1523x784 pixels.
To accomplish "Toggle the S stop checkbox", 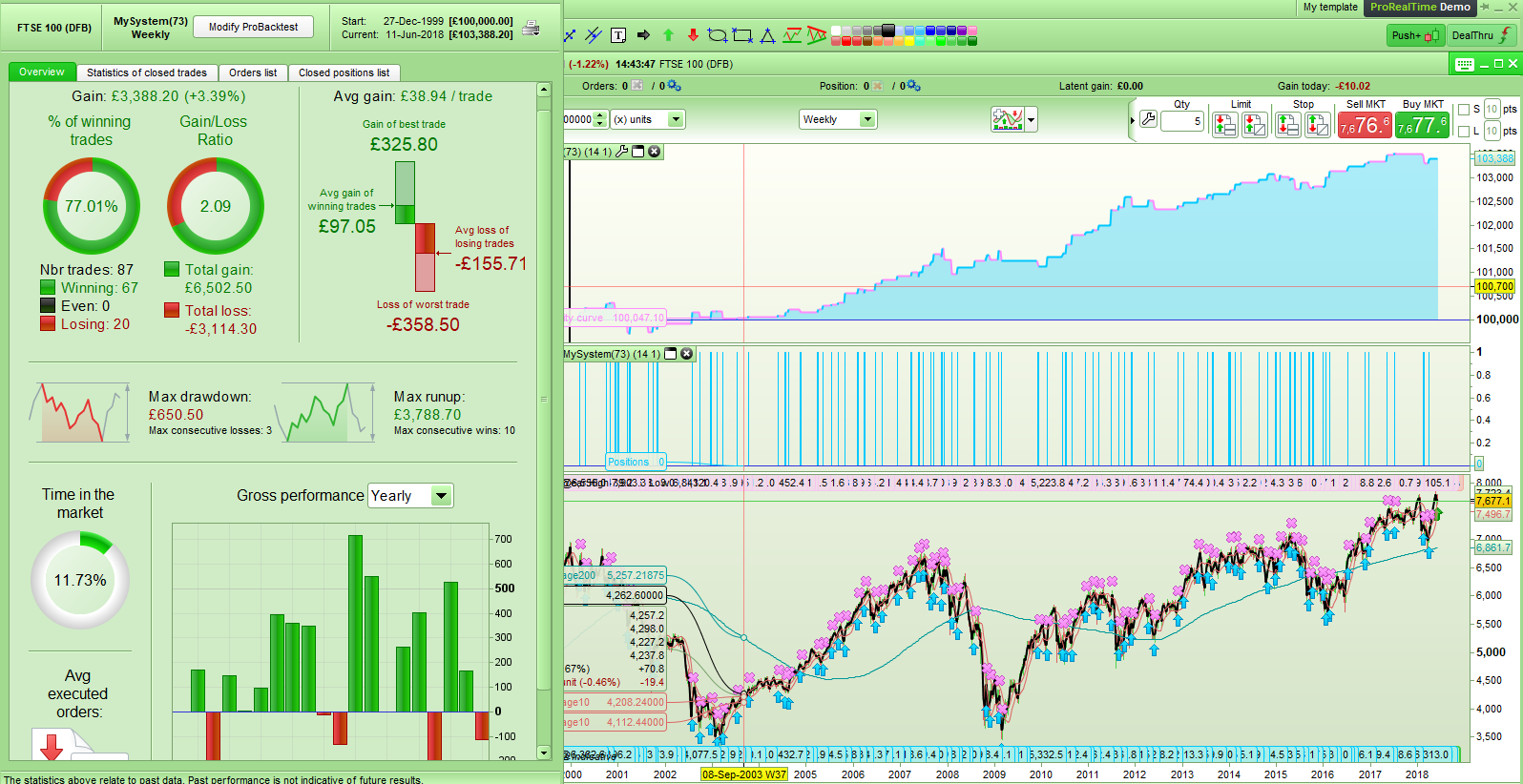I will (1464, 110).
